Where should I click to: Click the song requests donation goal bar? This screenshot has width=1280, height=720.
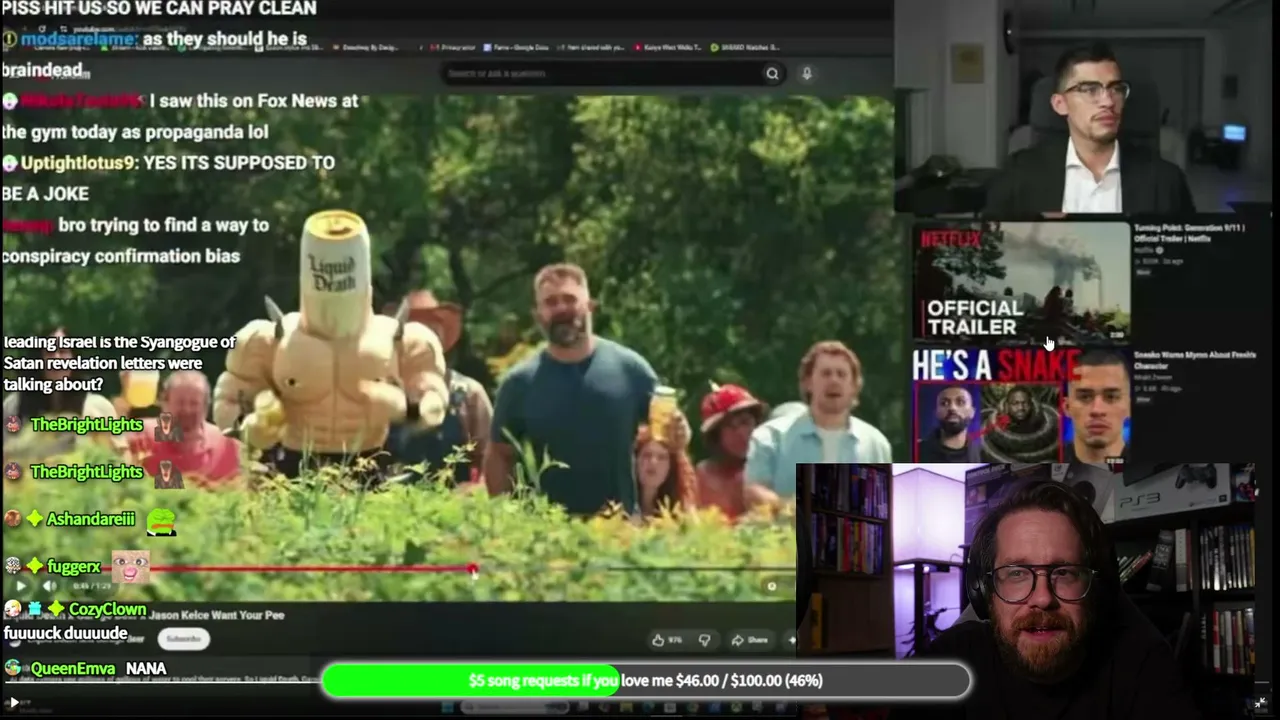tap(645, 681)
